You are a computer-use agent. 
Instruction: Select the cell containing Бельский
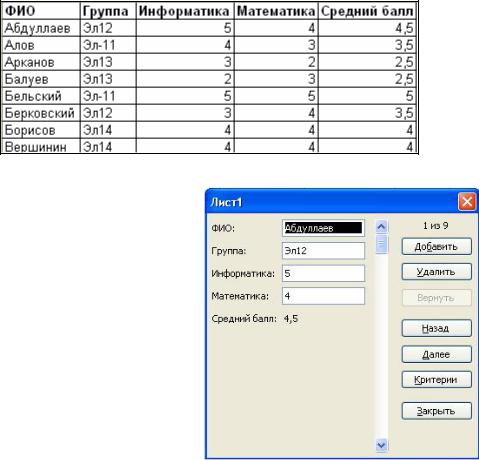[41, 96]
